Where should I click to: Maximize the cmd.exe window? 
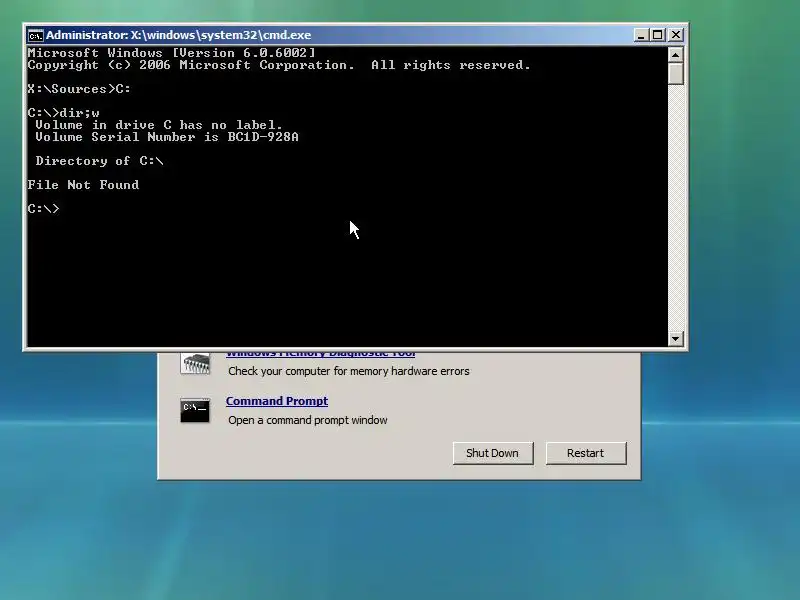click(x=658, y=35)
